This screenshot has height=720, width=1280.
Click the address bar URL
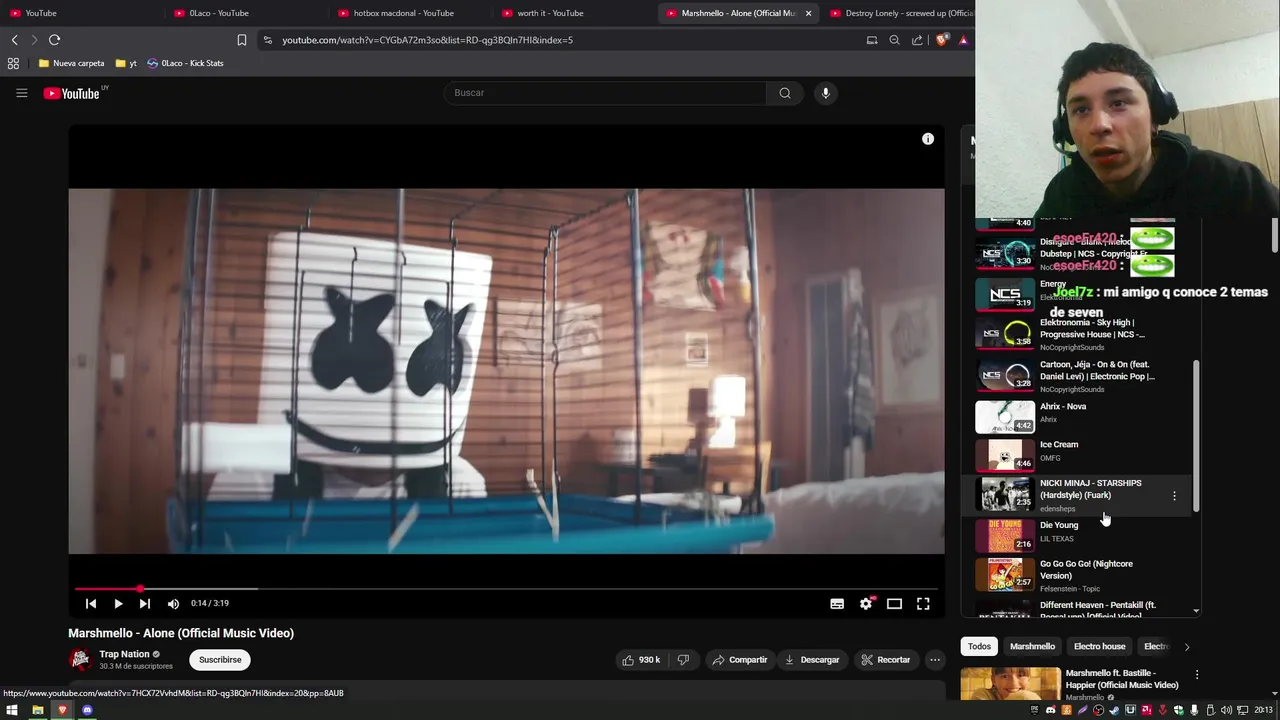[427, 40]
